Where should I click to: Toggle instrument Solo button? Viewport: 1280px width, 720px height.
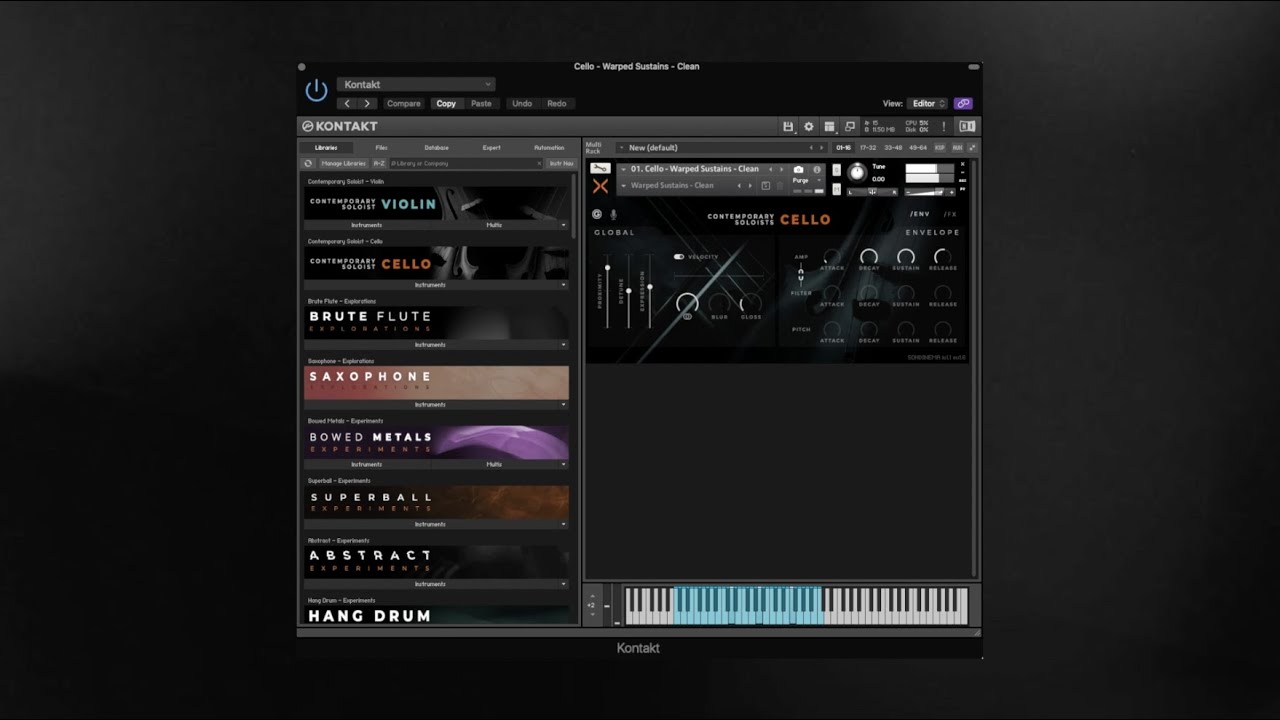[x=836, y=170]
